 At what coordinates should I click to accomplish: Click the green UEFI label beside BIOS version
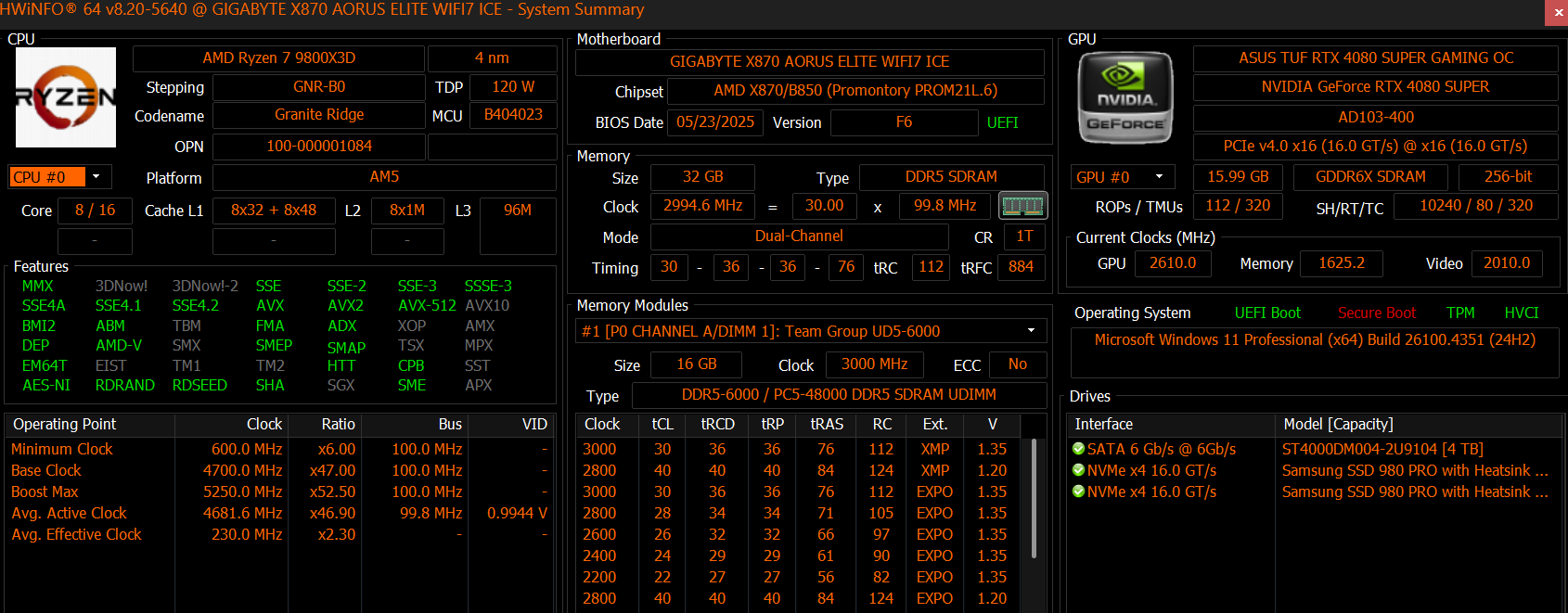tap(1003, 122)
